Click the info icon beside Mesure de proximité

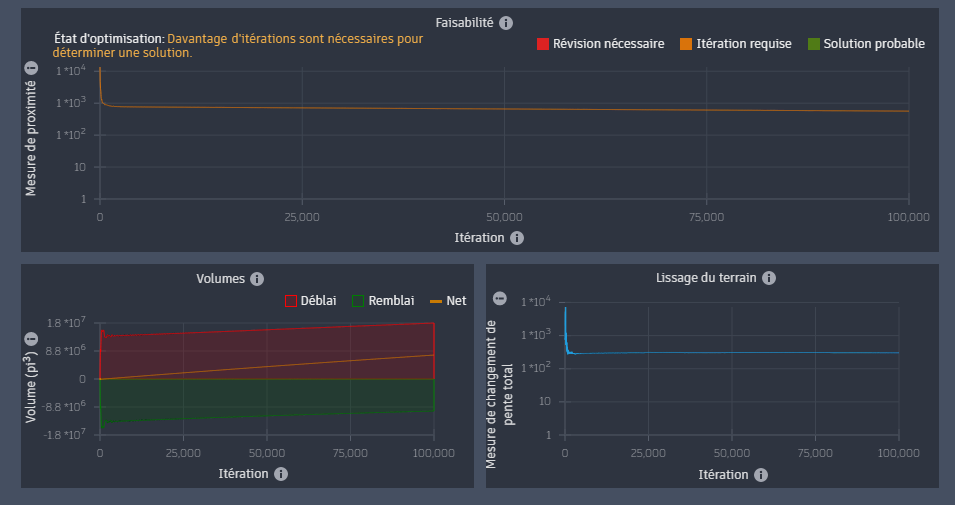click(31, 68)
